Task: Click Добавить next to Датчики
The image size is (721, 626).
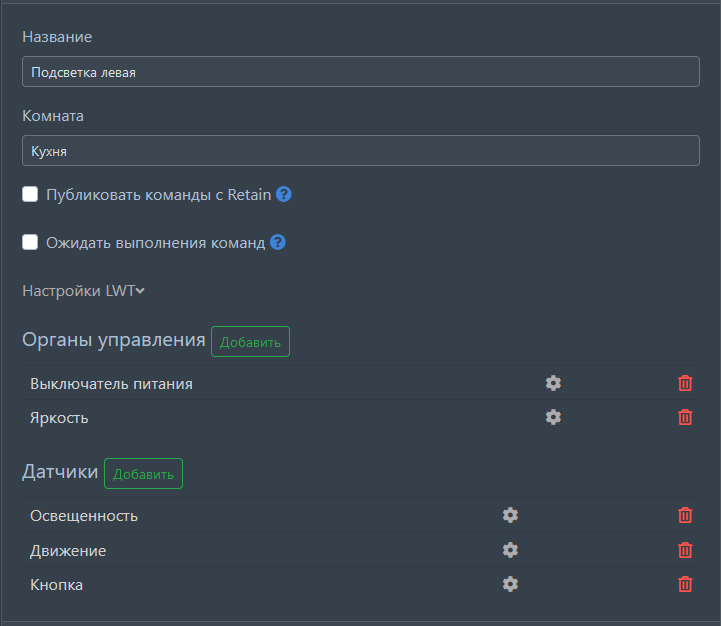Action: pos(143,474)
